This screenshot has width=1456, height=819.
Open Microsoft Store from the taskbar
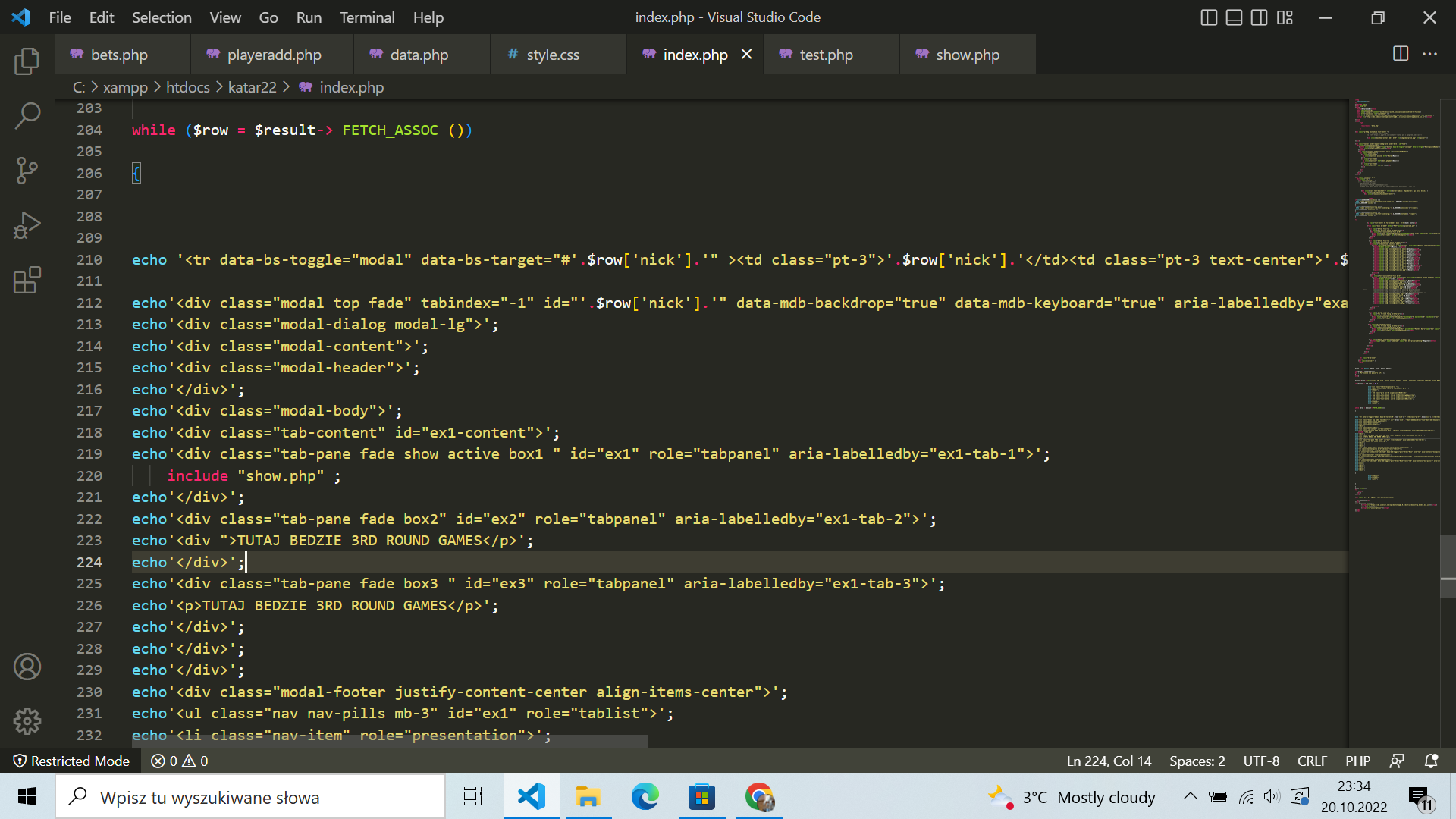pos(701,797)
